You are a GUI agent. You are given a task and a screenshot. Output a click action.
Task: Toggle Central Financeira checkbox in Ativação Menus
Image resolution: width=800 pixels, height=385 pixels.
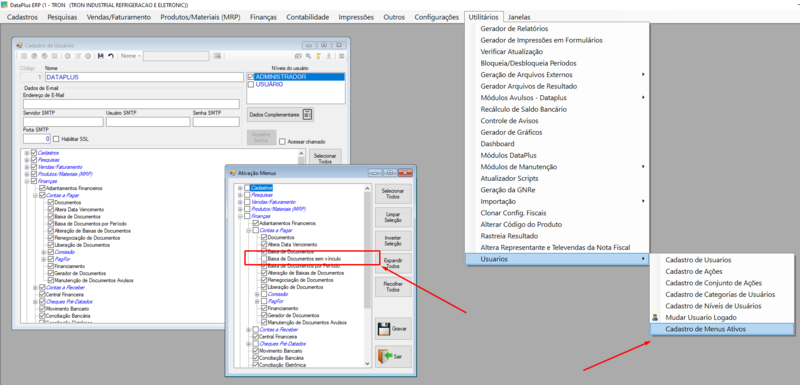click(x=256, y=337)
